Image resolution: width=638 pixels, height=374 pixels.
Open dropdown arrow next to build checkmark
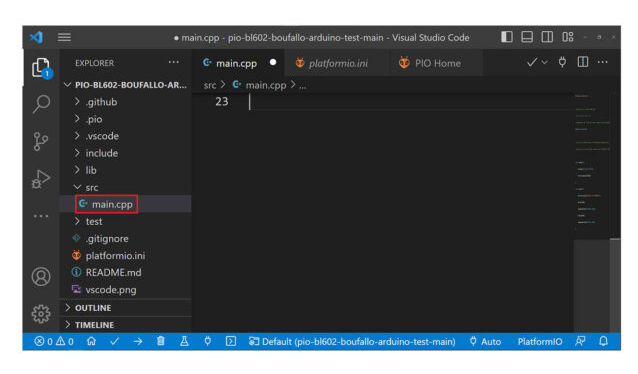[x=544, y=62]
